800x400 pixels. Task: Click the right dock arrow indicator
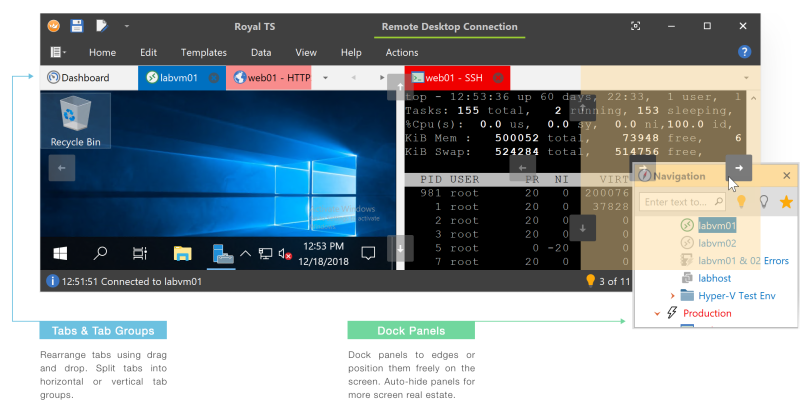[737, 167]
